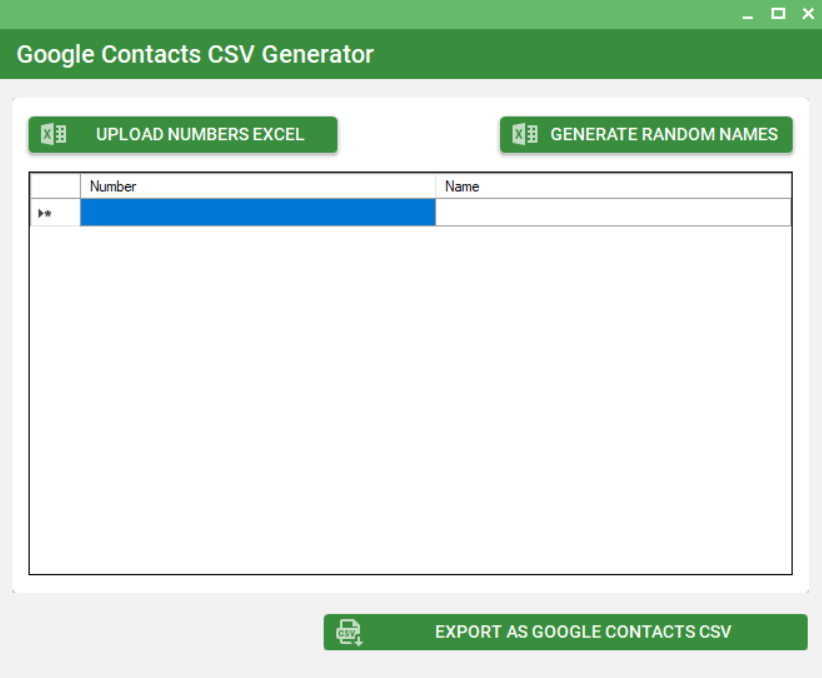
Task: Select the Number column header
Action: coord(257,186)
